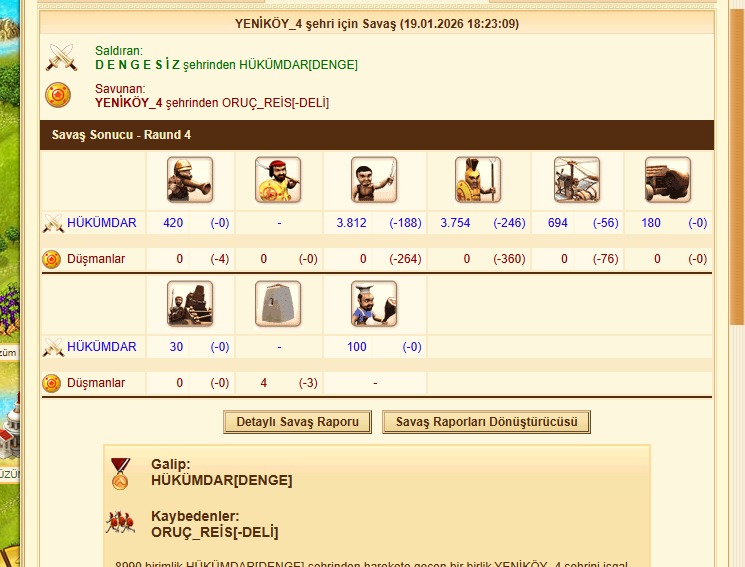
Task: Select the catapult siege unit icon
Action: 190,304
